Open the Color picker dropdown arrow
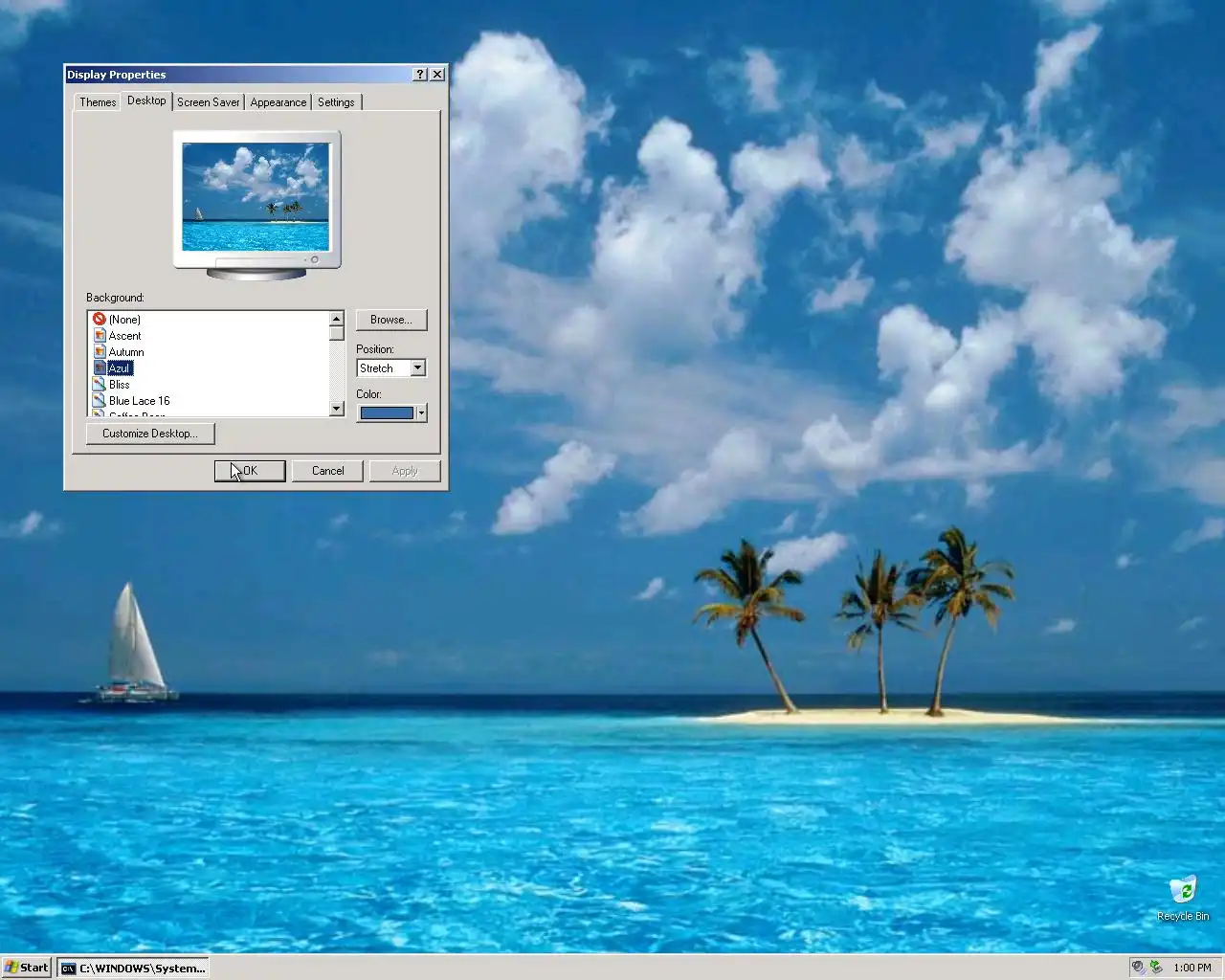The width and height of the screenshot is (1225, 980). coord(421,413)
